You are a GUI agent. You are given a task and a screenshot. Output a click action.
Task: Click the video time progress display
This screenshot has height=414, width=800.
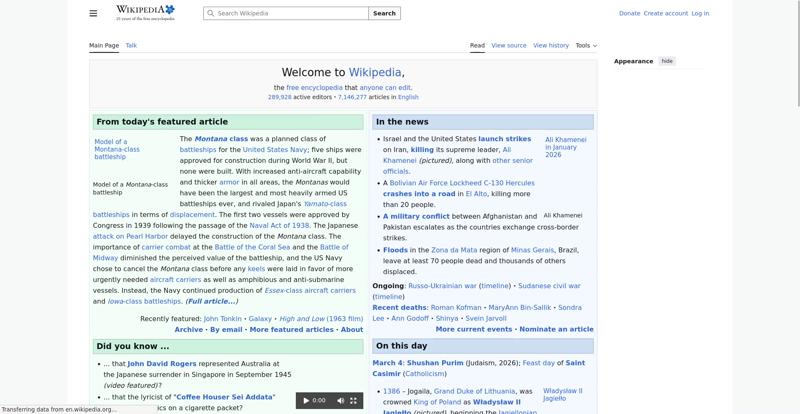(320, 400)
